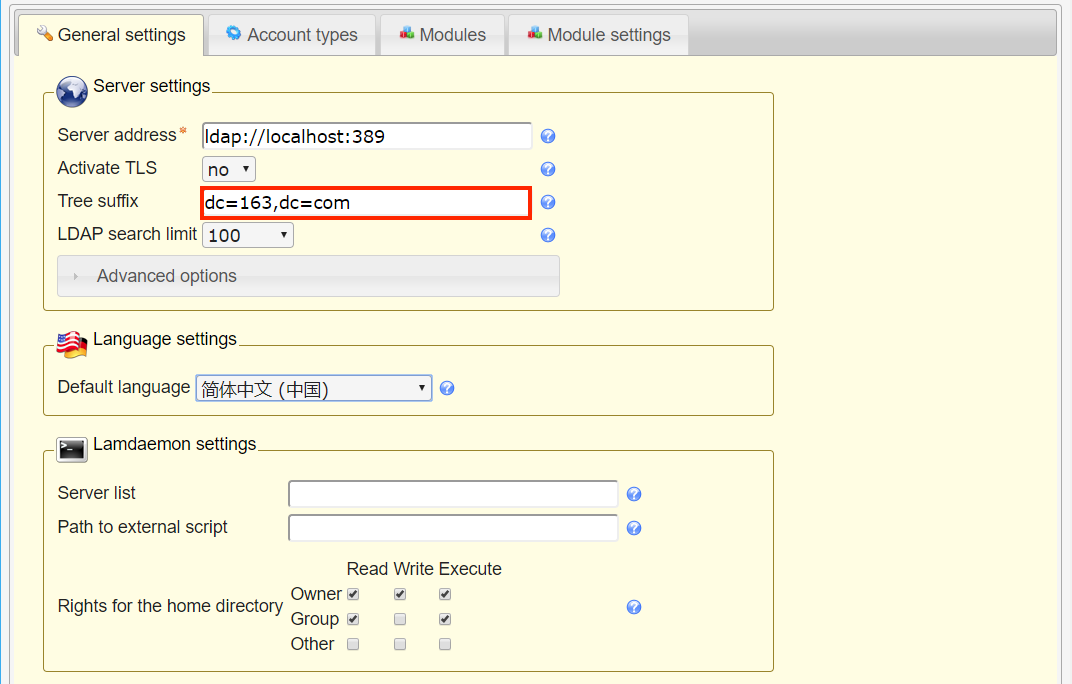The height and width of the screenshot is (684, 1072).
Task: Click the Tree suffix input field
Action: point(366,203)
